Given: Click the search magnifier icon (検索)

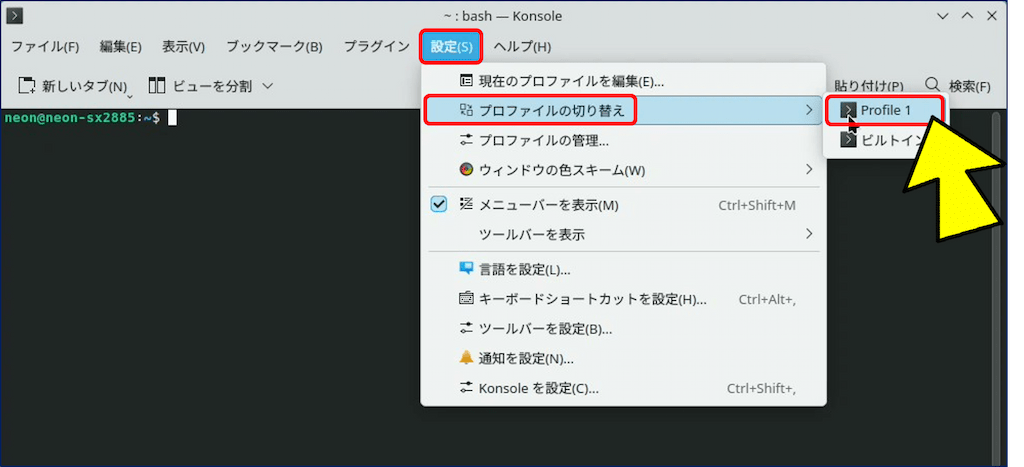Looking at the screenshot, I should coord(932,86).
